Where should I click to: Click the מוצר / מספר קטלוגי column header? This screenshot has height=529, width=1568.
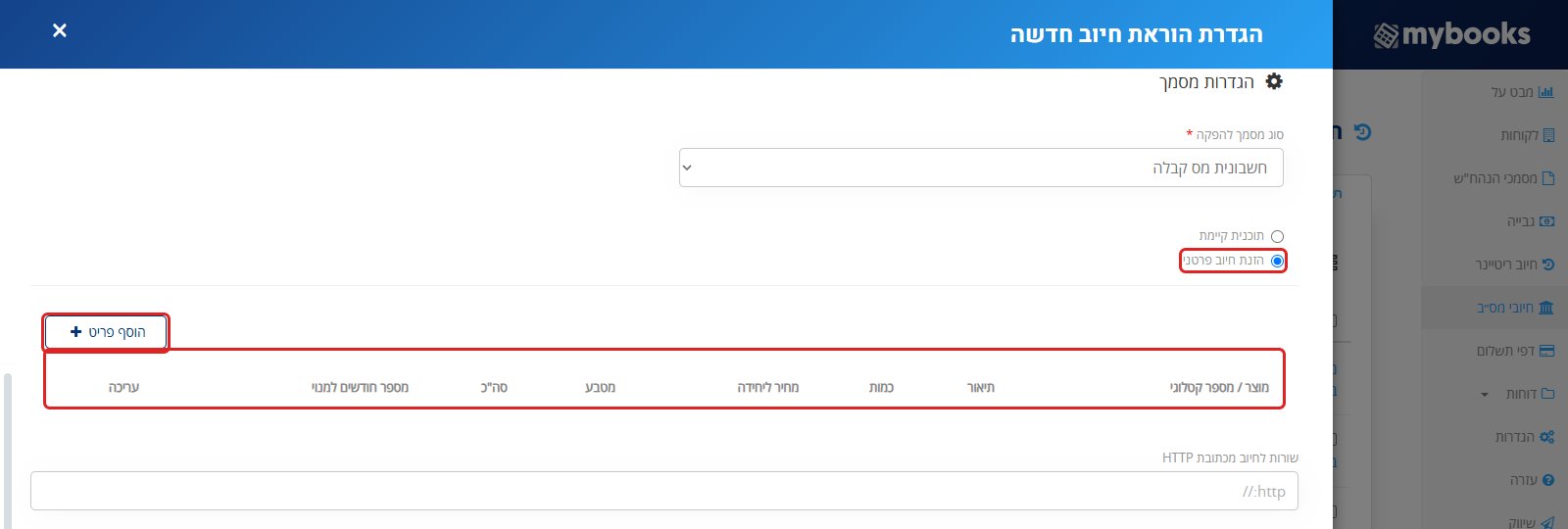click(1219, 388)
